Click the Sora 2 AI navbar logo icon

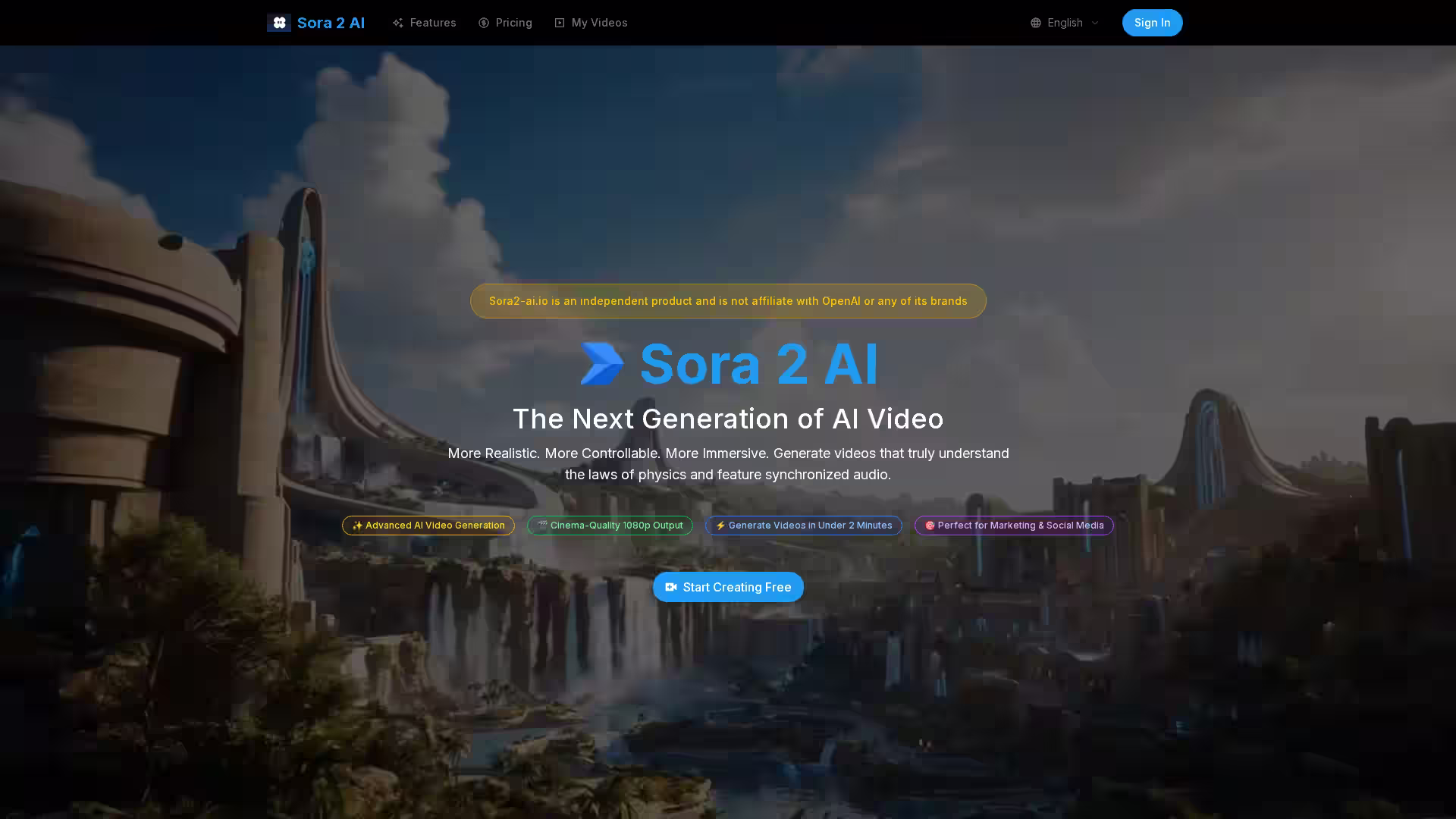278,23
